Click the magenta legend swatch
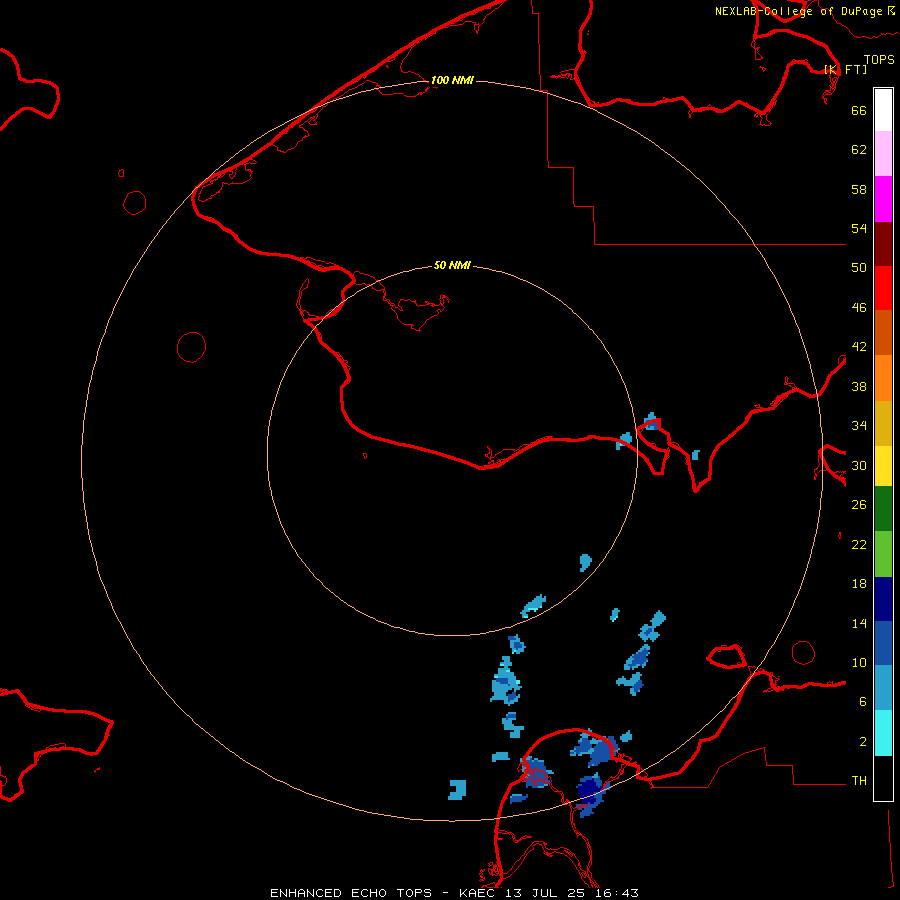The height and width of the screenshot is (900, 900). (883, 199)
